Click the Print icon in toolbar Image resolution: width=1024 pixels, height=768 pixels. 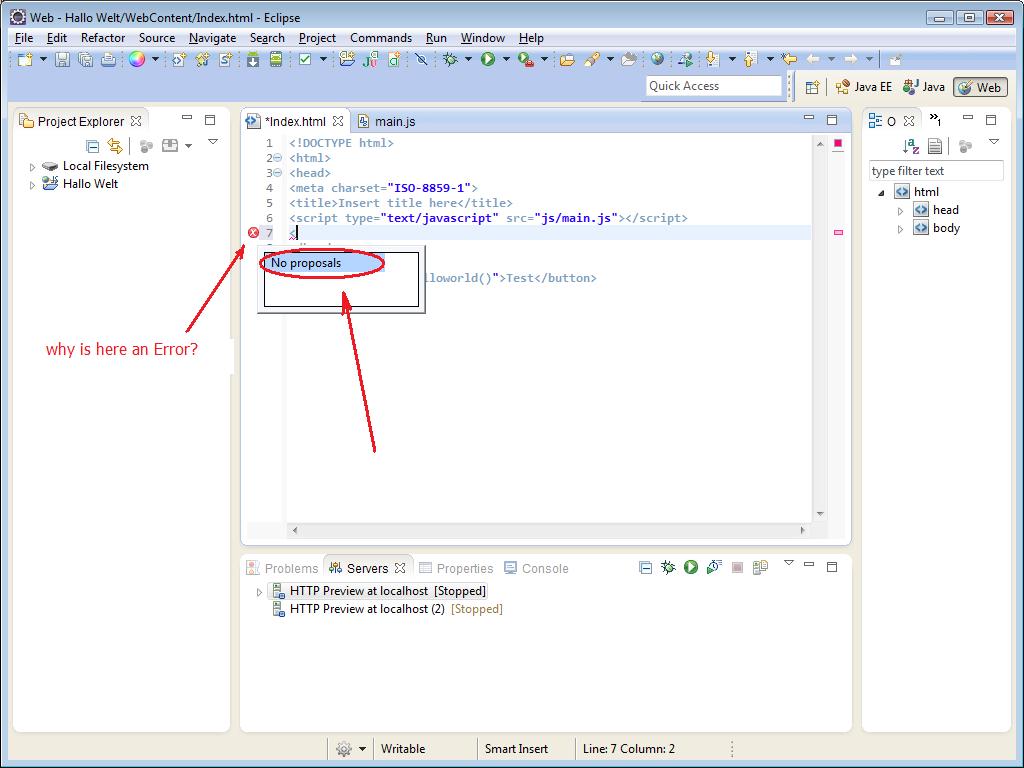[x=108, y=59]
